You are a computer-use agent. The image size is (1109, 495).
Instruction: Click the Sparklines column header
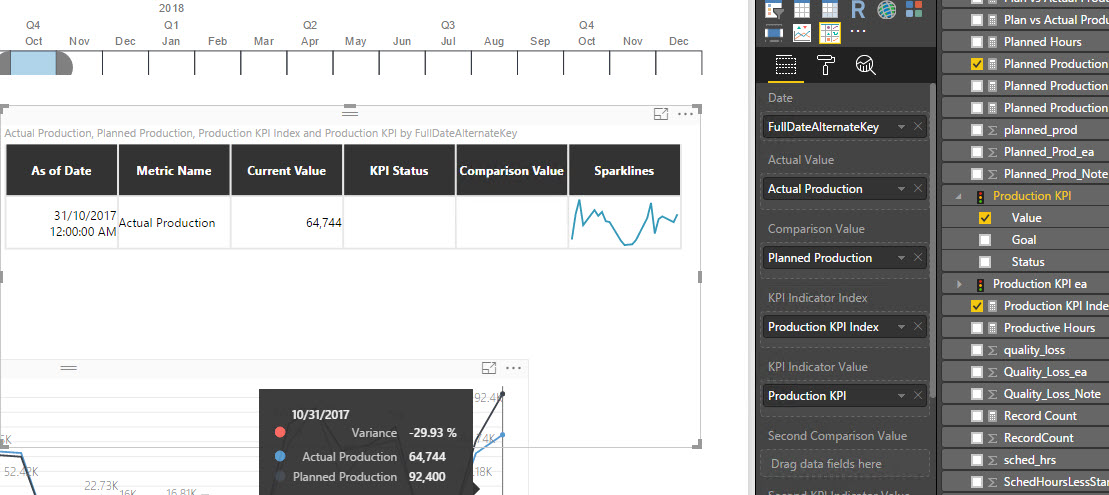click(x=625, y=170)
